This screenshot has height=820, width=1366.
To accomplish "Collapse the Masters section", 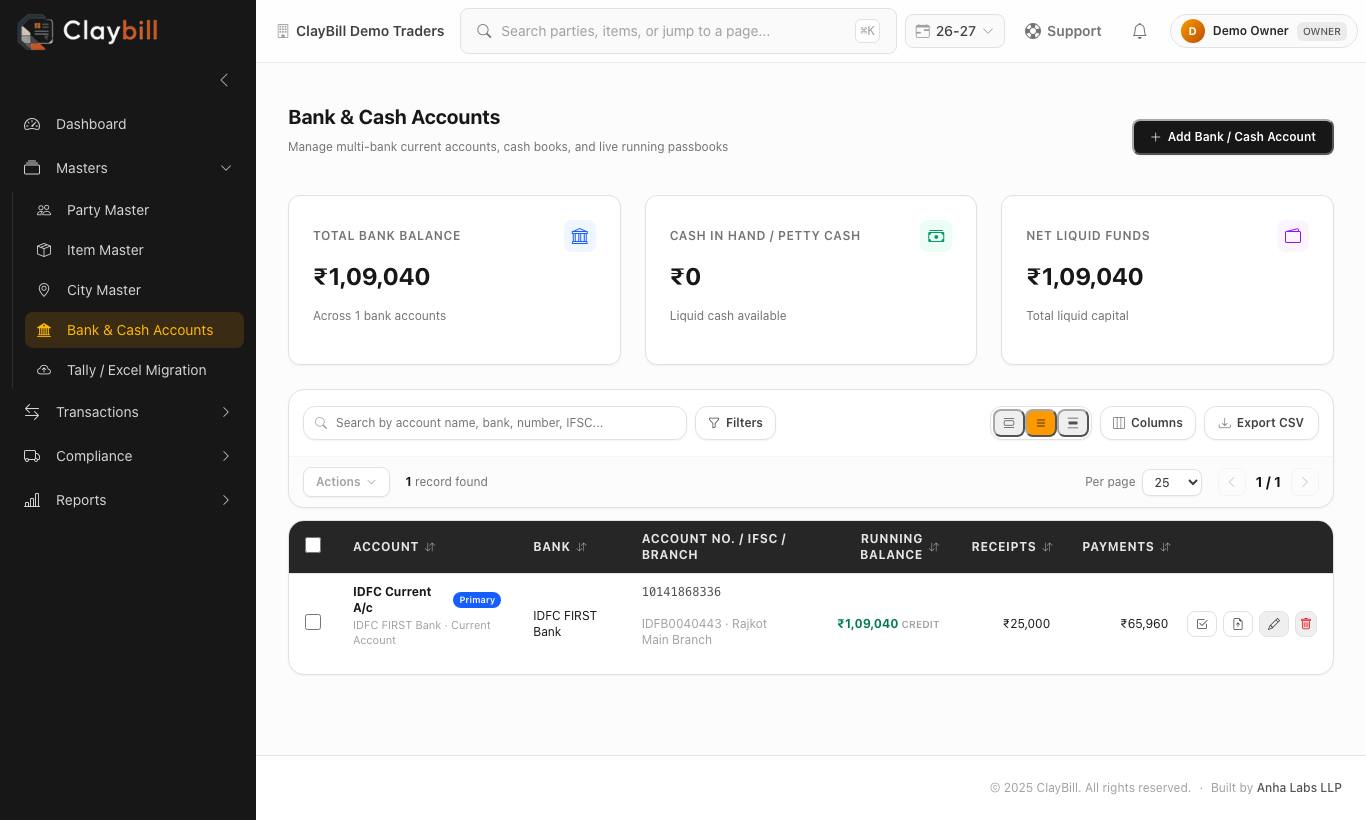I will click(128, 168).
